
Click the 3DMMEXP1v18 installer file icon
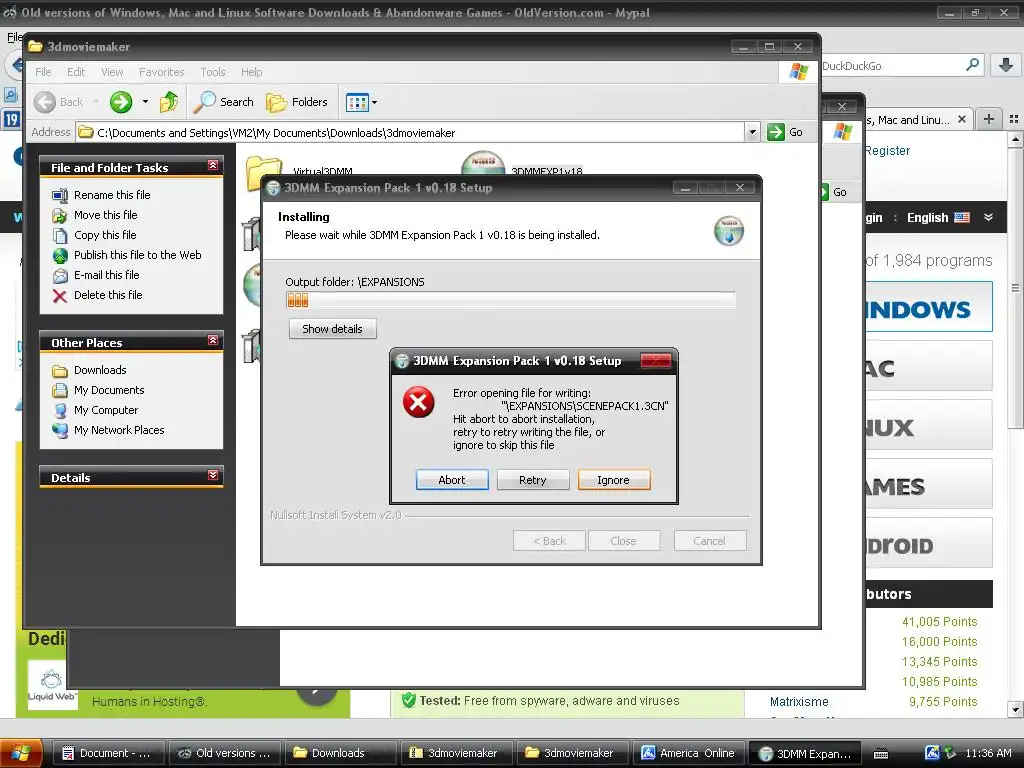(x=483, y=163)
